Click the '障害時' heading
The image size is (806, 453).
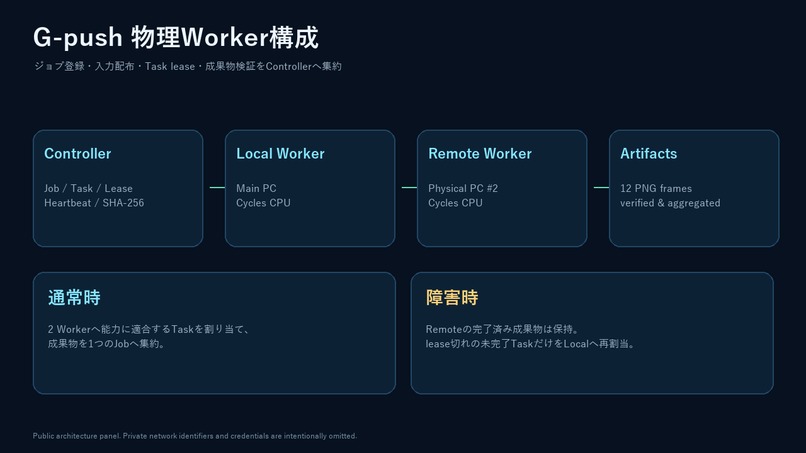coord(452,297)
